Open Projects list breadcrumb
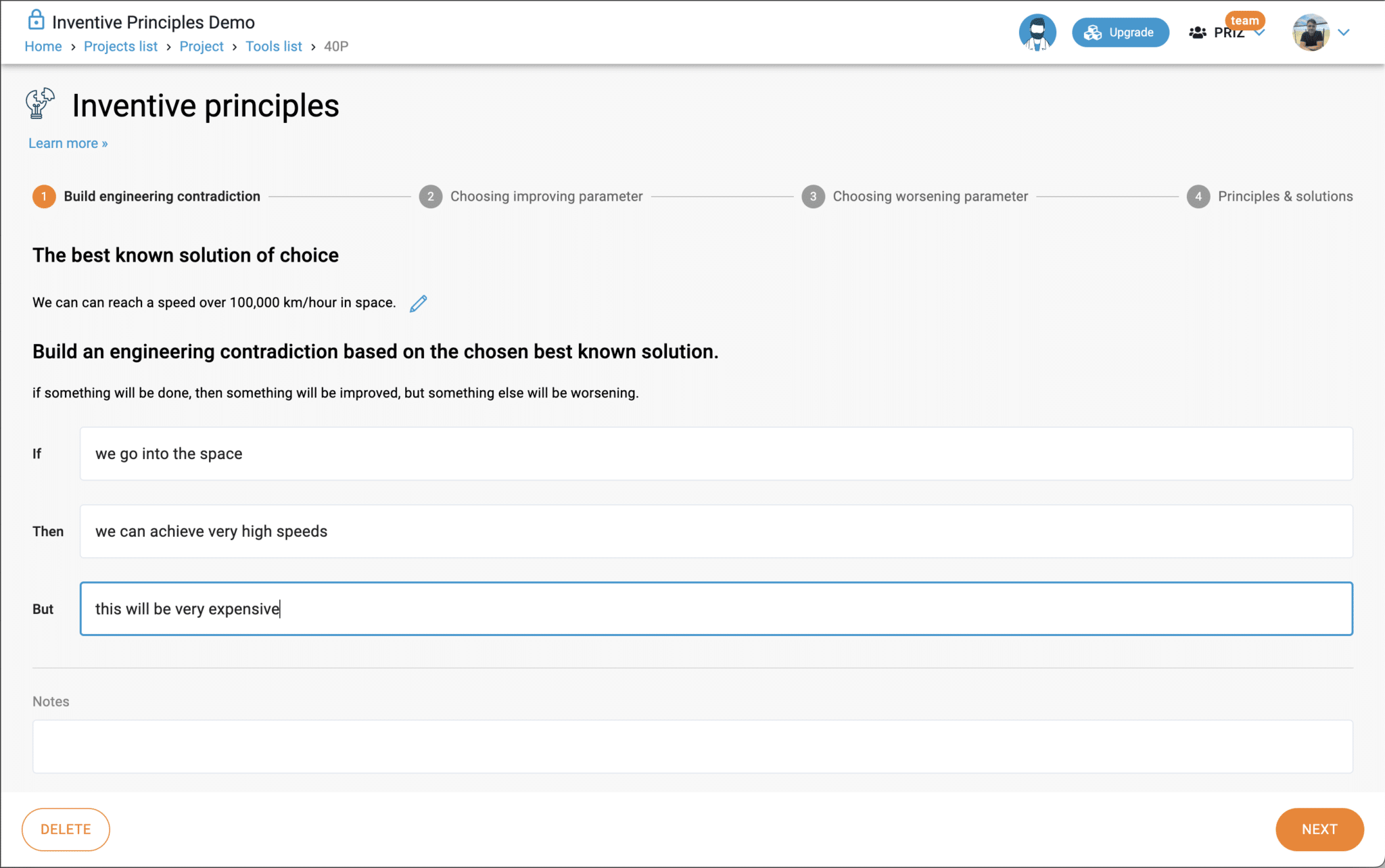The height and width of the screenshot is (868, 1385). pos(120,47)
